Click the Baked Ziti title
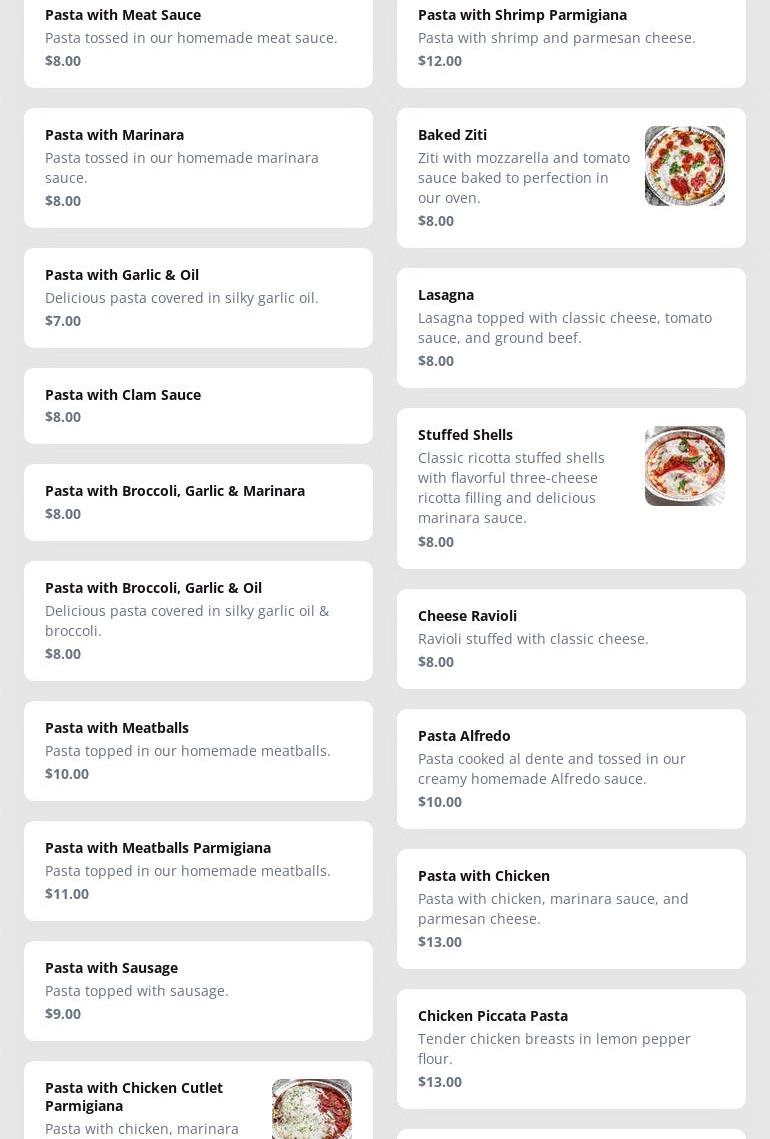Screen dimensions: 770x1139 (452, 135)
